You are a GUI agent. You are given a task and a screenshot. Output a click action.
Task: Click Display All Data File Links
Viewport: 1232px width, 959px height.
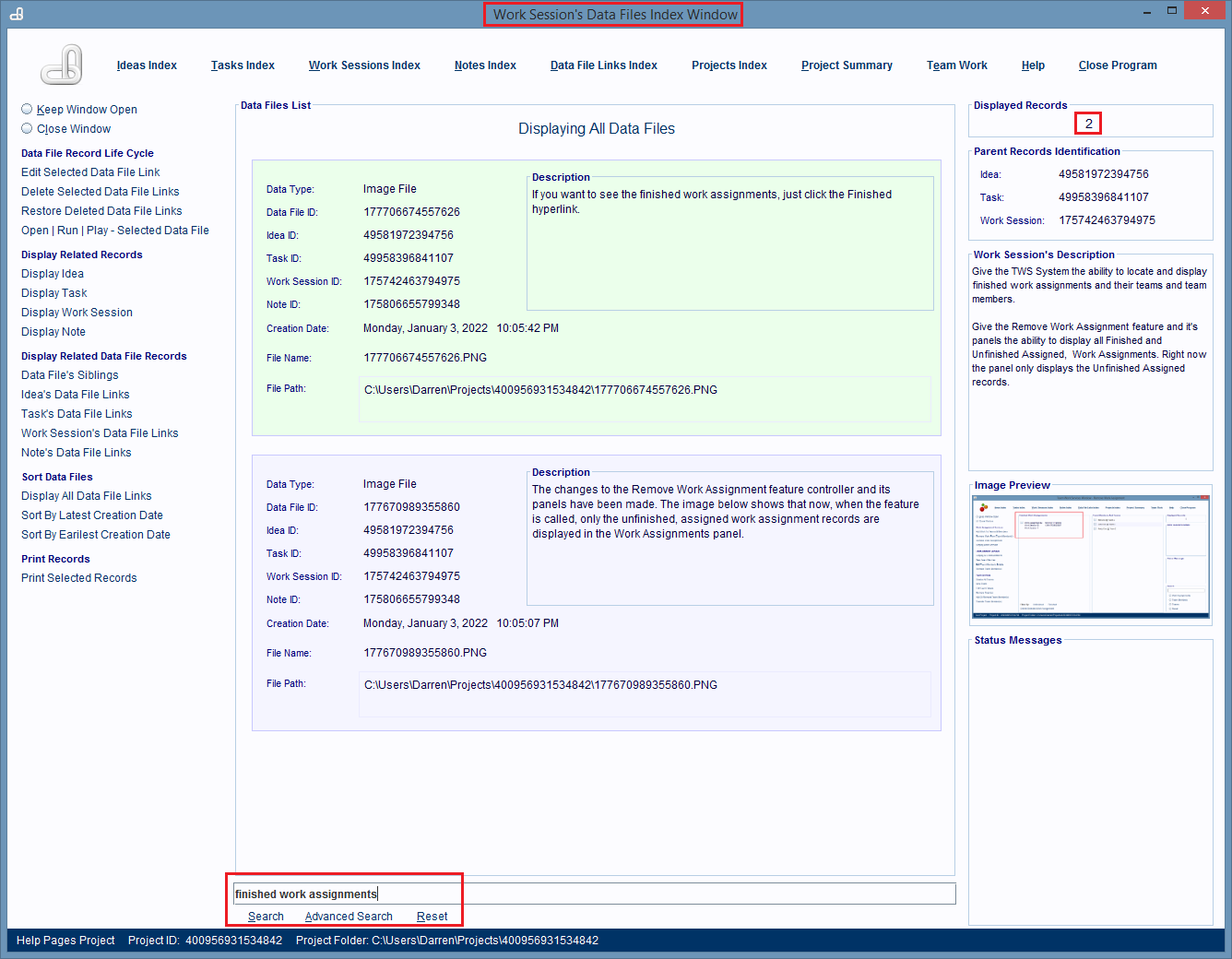87,496
